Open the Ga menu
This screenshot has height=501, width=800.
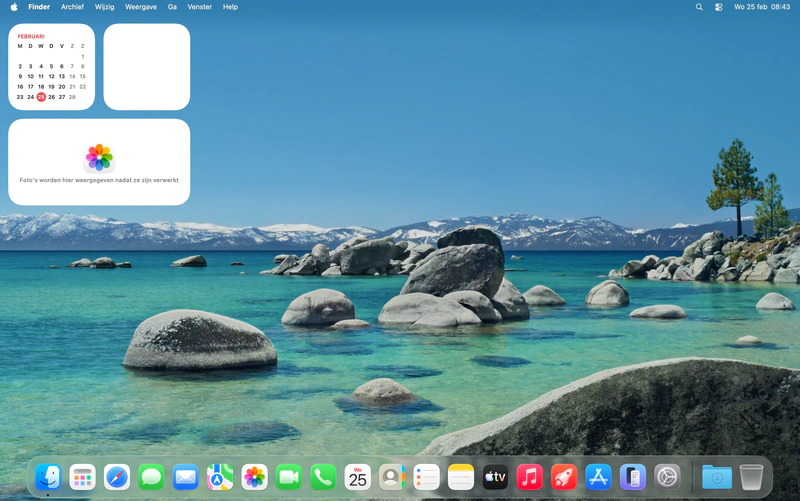pyautogui.click(x=172, y=7)
